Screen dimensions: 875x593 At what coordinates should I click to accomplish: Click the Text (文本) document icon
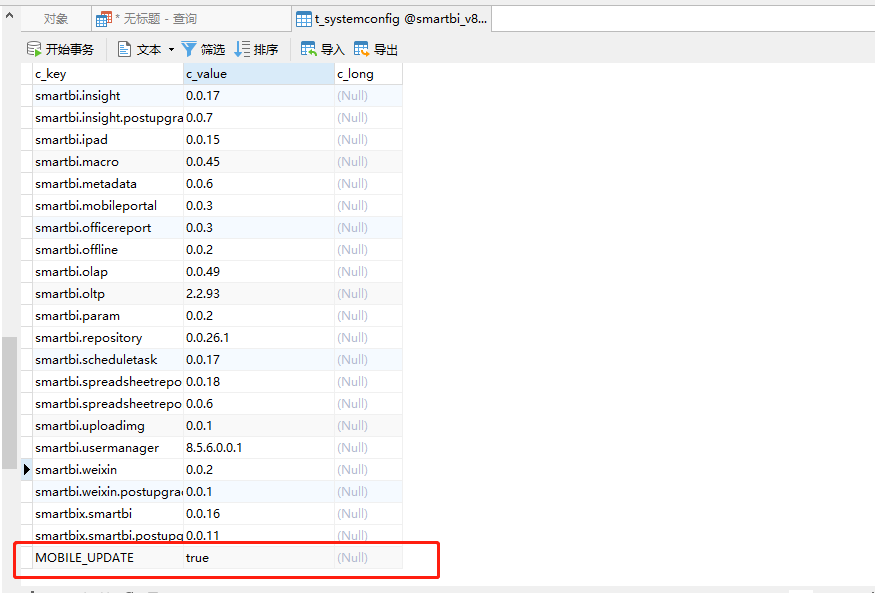tap(124, 50)
